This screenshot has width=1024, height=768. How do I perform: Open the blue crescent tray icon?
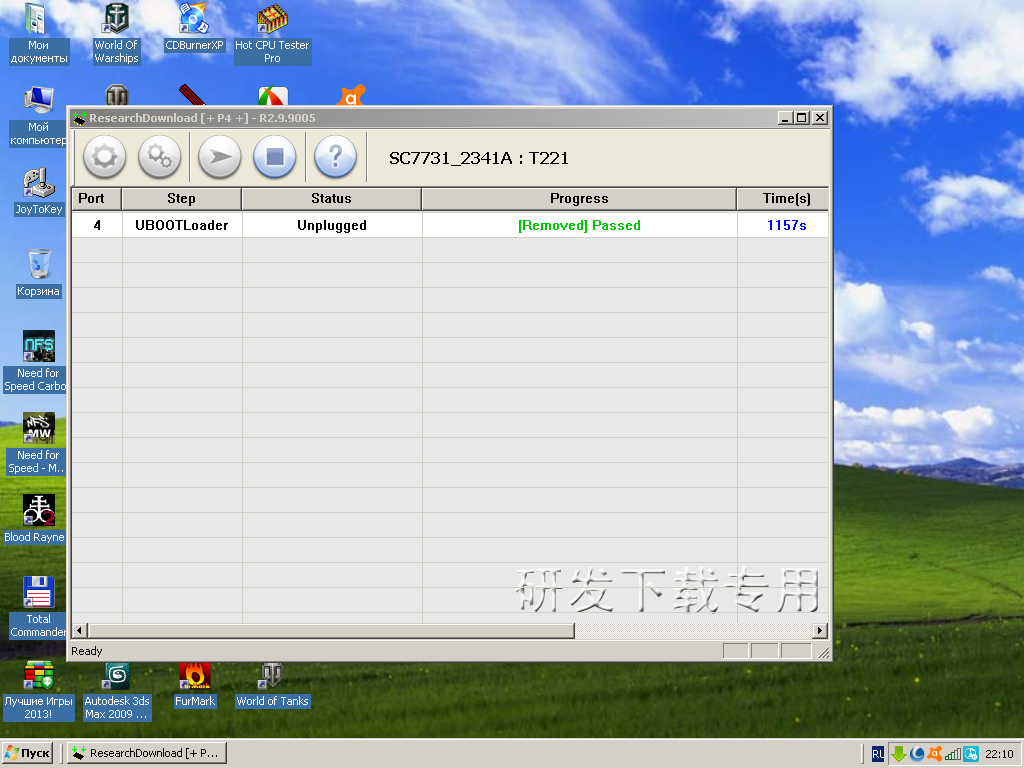pos(917,754)
